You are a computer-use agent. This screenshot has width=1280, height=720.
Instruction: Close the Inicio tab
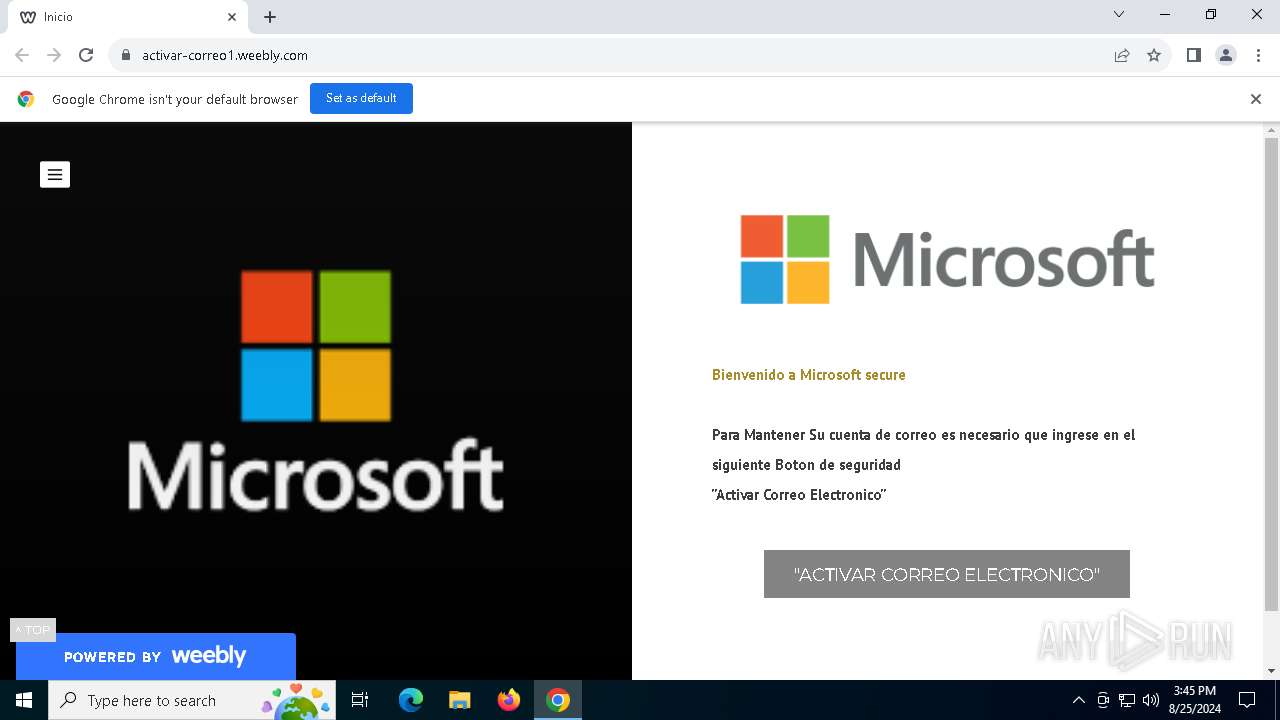(x=232, y=17)
